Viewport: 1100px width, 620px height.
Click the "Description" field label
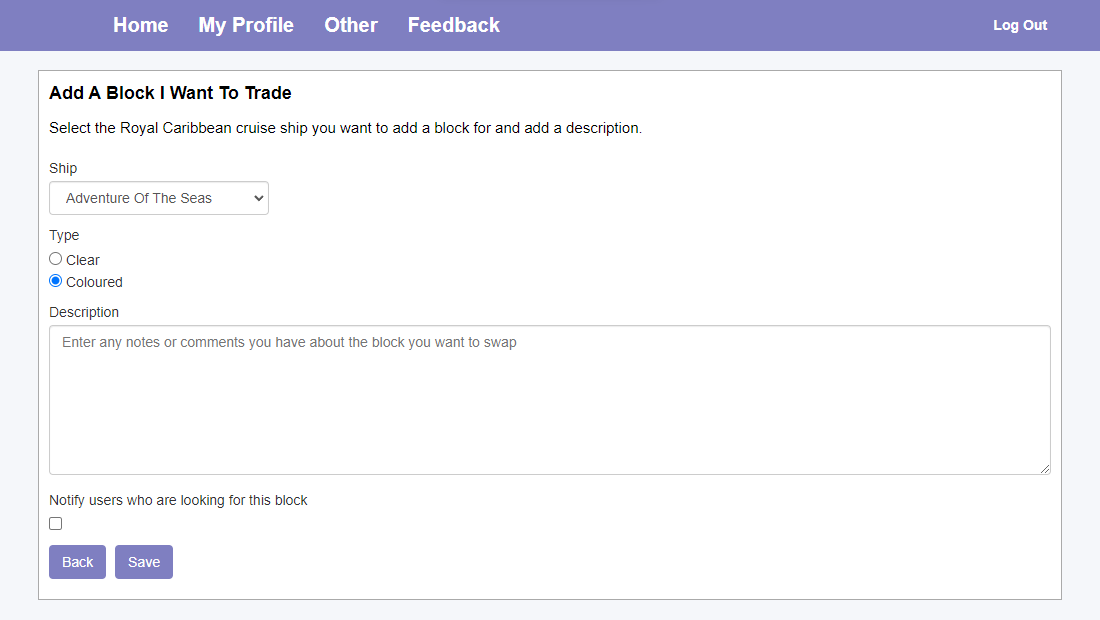[84, 312]
